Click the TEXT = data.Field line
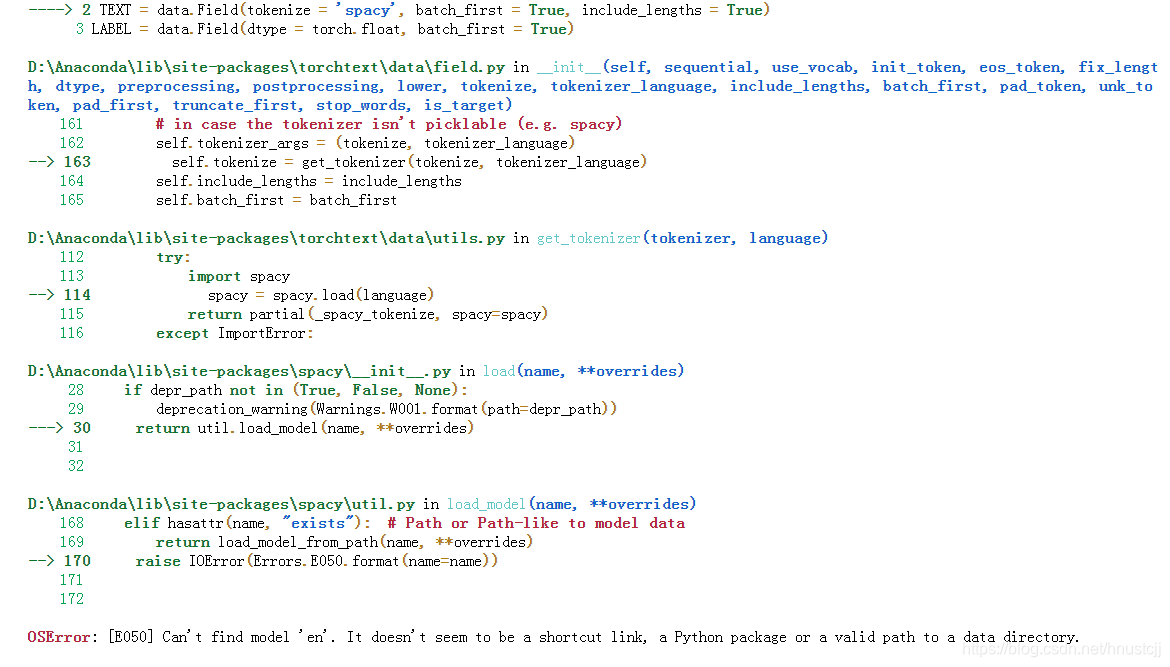The height and width of the screenshot is (667, 1170). coord(434,10)
